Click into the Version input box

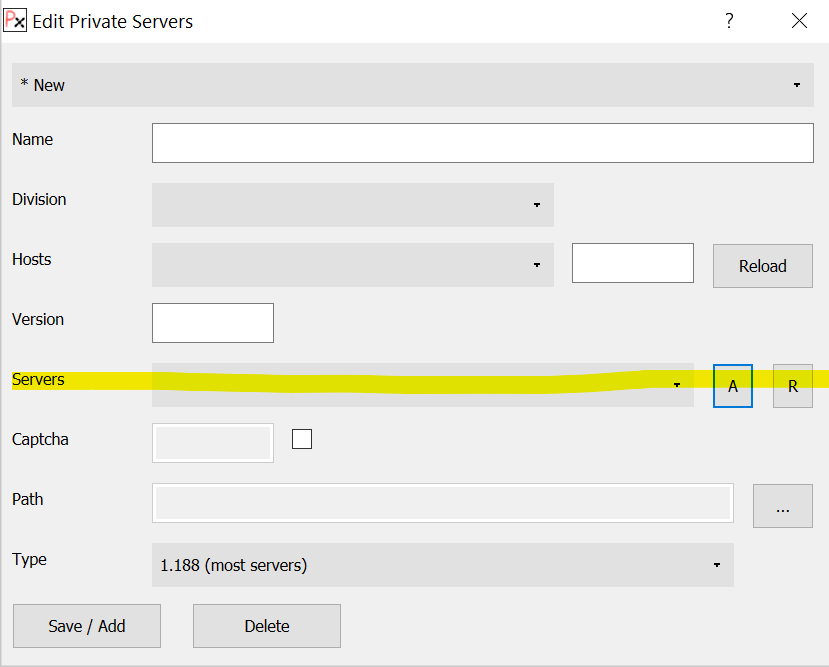pos(212,323)
